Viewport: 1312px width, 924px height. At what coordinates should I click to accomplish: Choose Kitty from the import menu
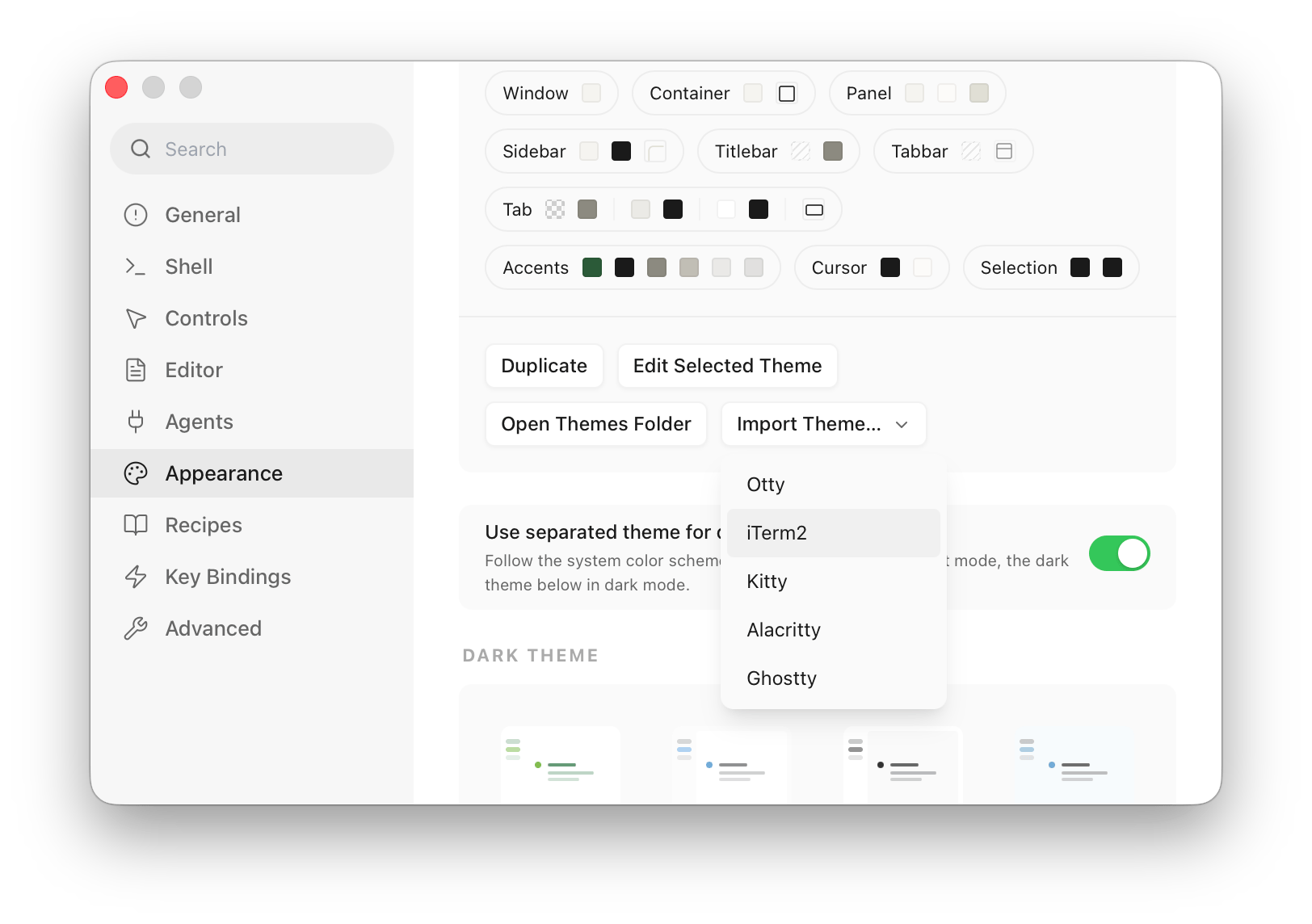coord(834,582)
